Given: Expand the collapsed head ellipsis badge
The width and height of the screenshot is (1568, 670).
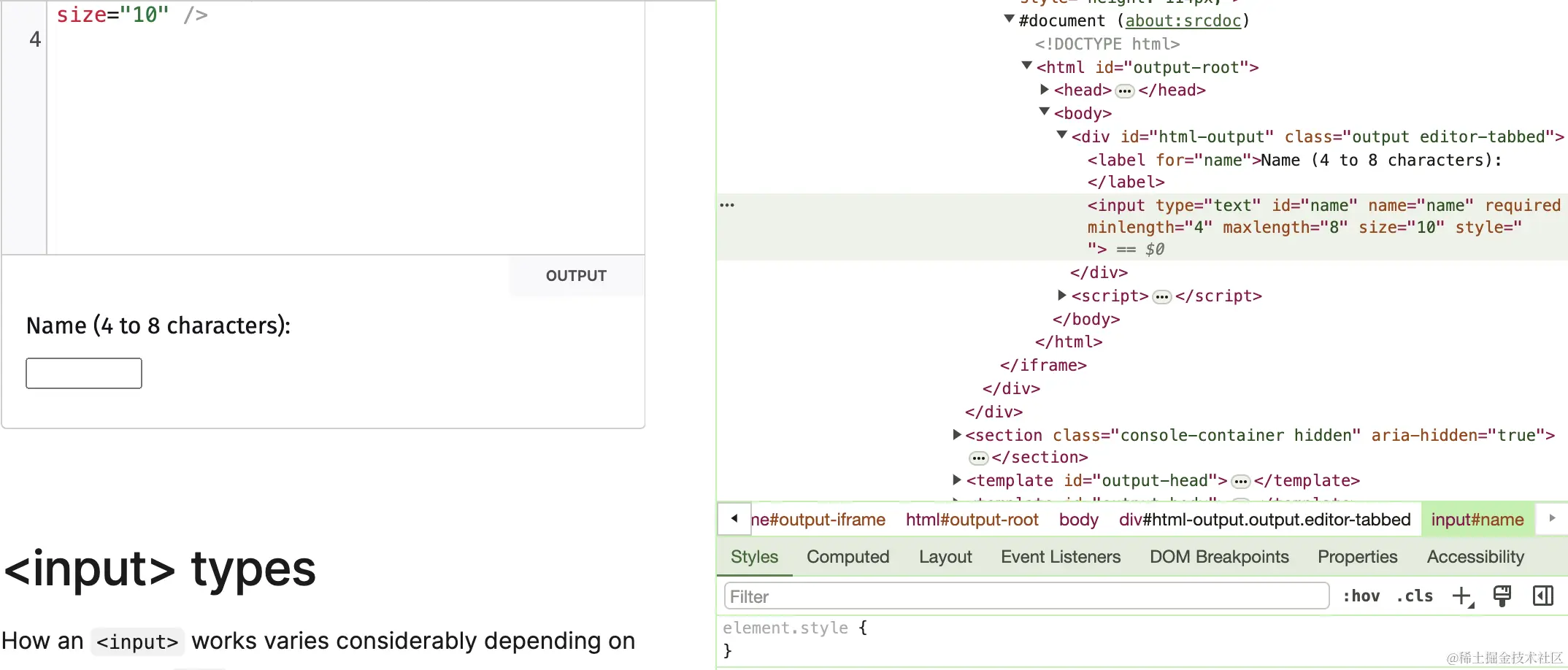Looking at the screenshot, I should point(1125,91).
